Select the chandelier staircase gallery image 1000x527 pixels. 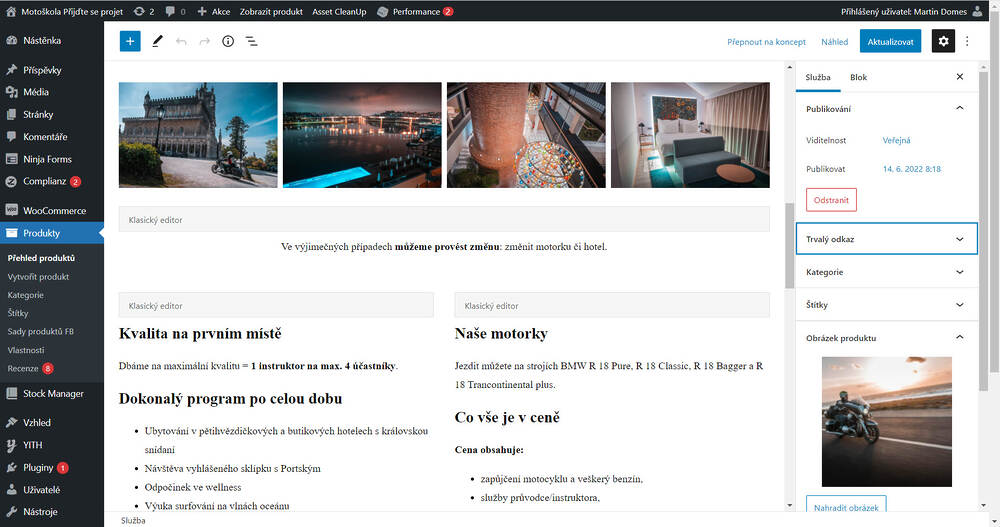point(526,135)
